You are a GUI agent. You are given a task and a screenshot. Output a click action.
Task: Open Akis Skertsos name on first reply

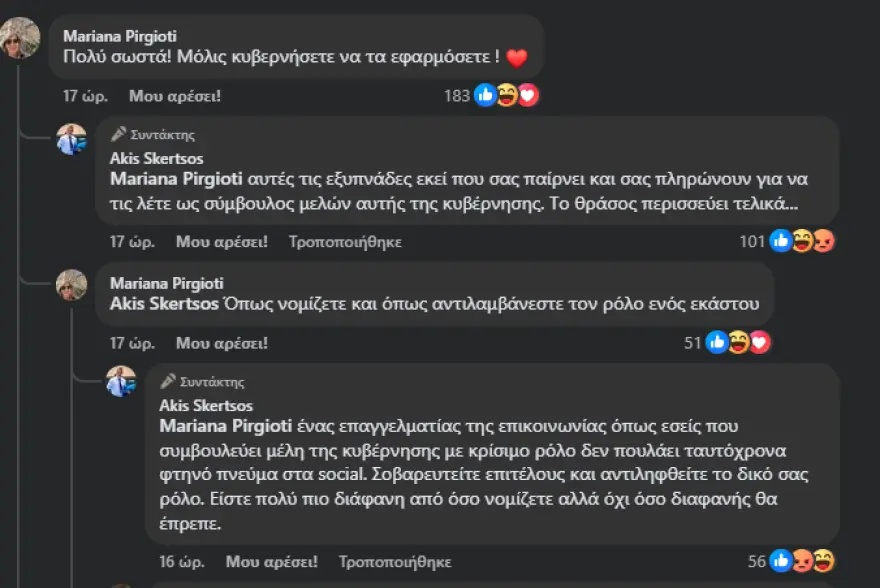click(x=157, y=158)
